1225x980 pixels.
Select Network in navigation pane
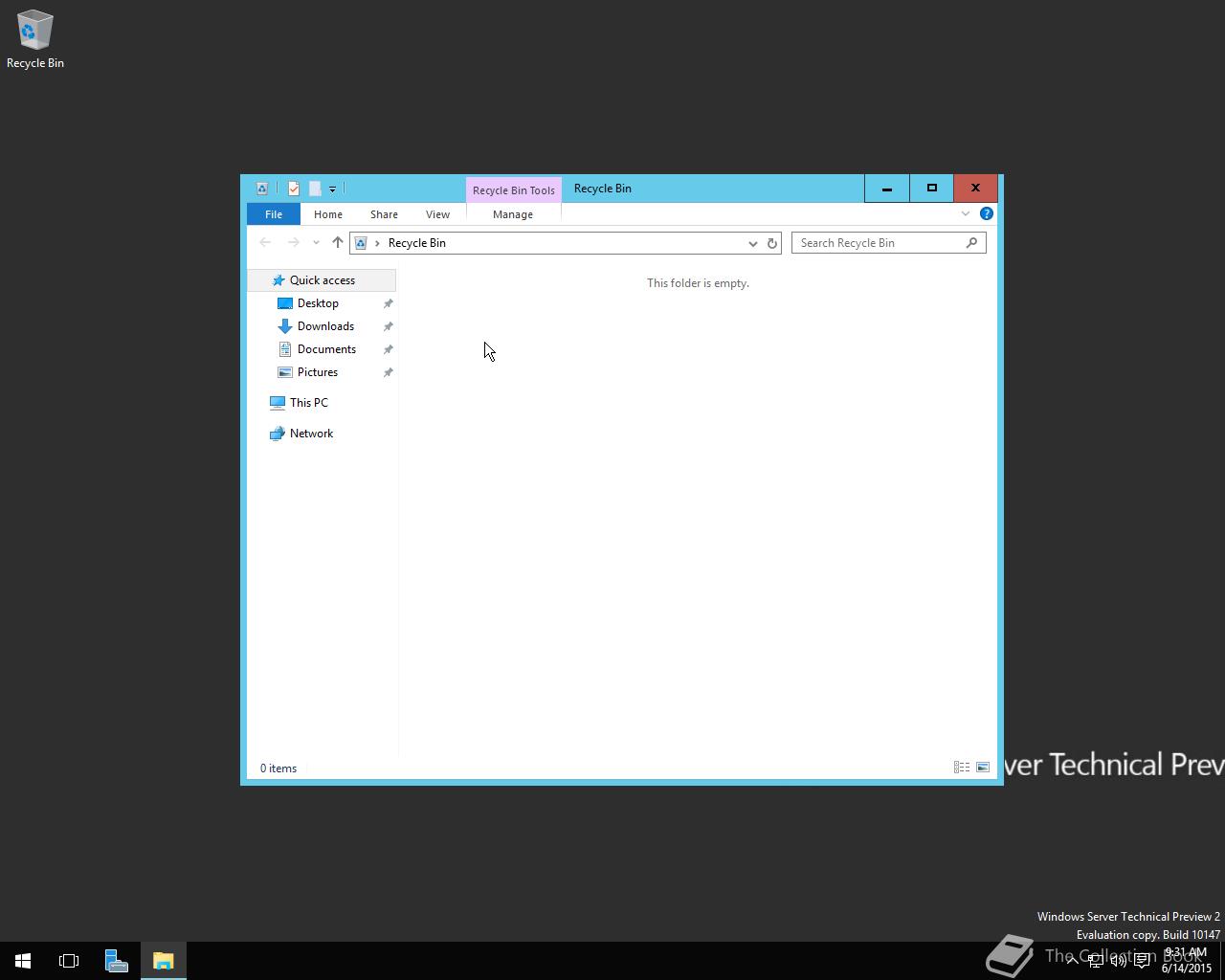point(311,434)
